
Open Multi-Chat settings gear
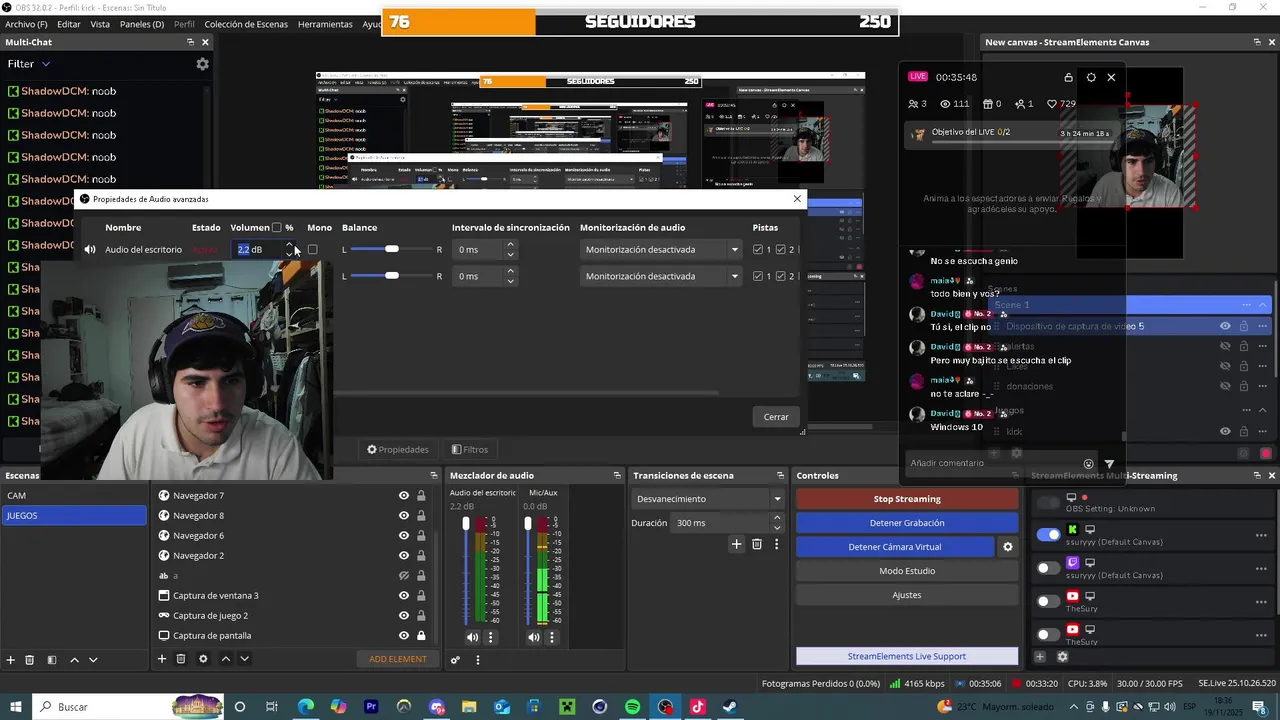click(202, 64)
